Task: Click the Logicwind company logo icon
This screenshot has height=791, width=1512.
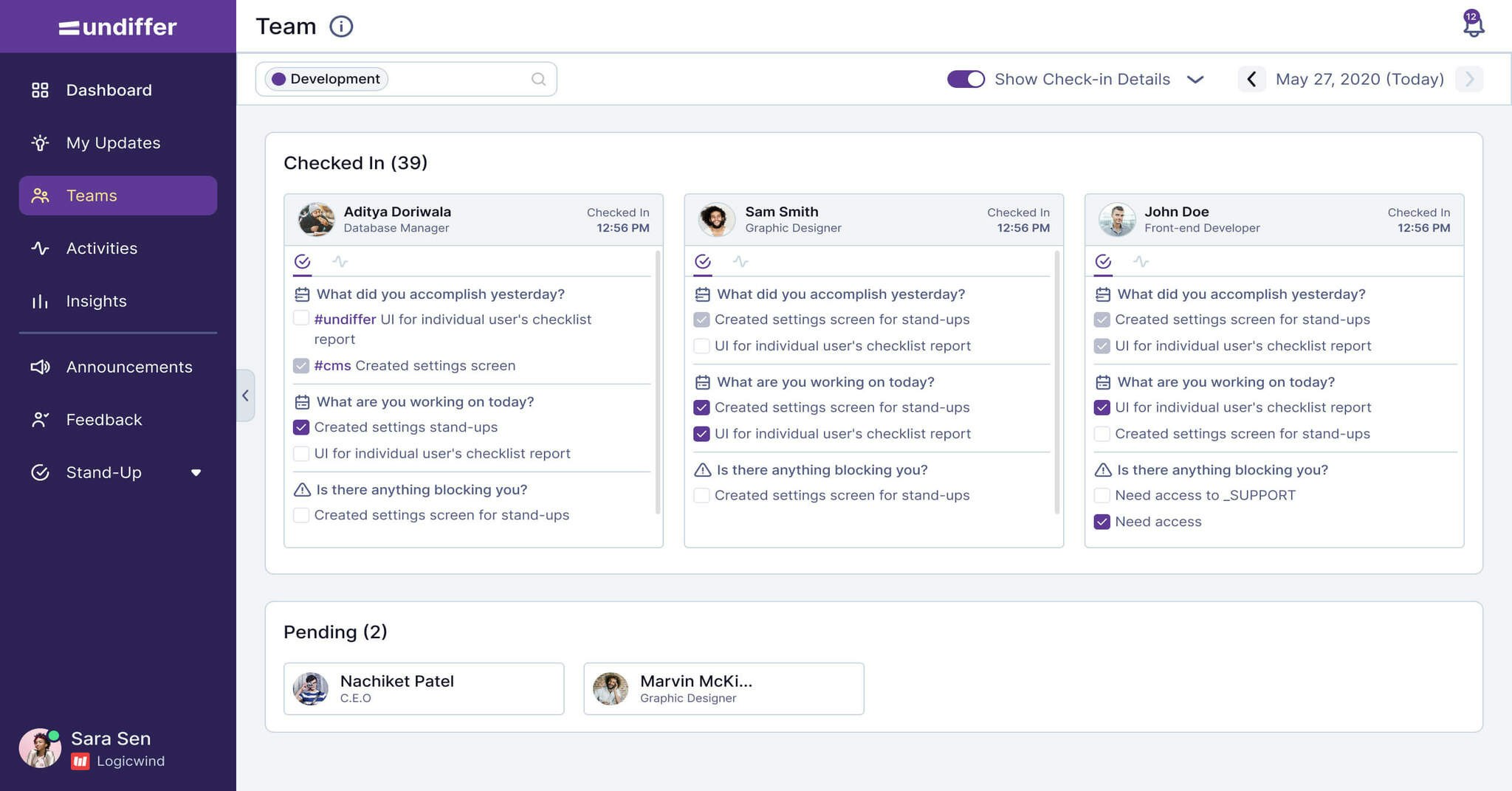Action: [x=80, y=761]
